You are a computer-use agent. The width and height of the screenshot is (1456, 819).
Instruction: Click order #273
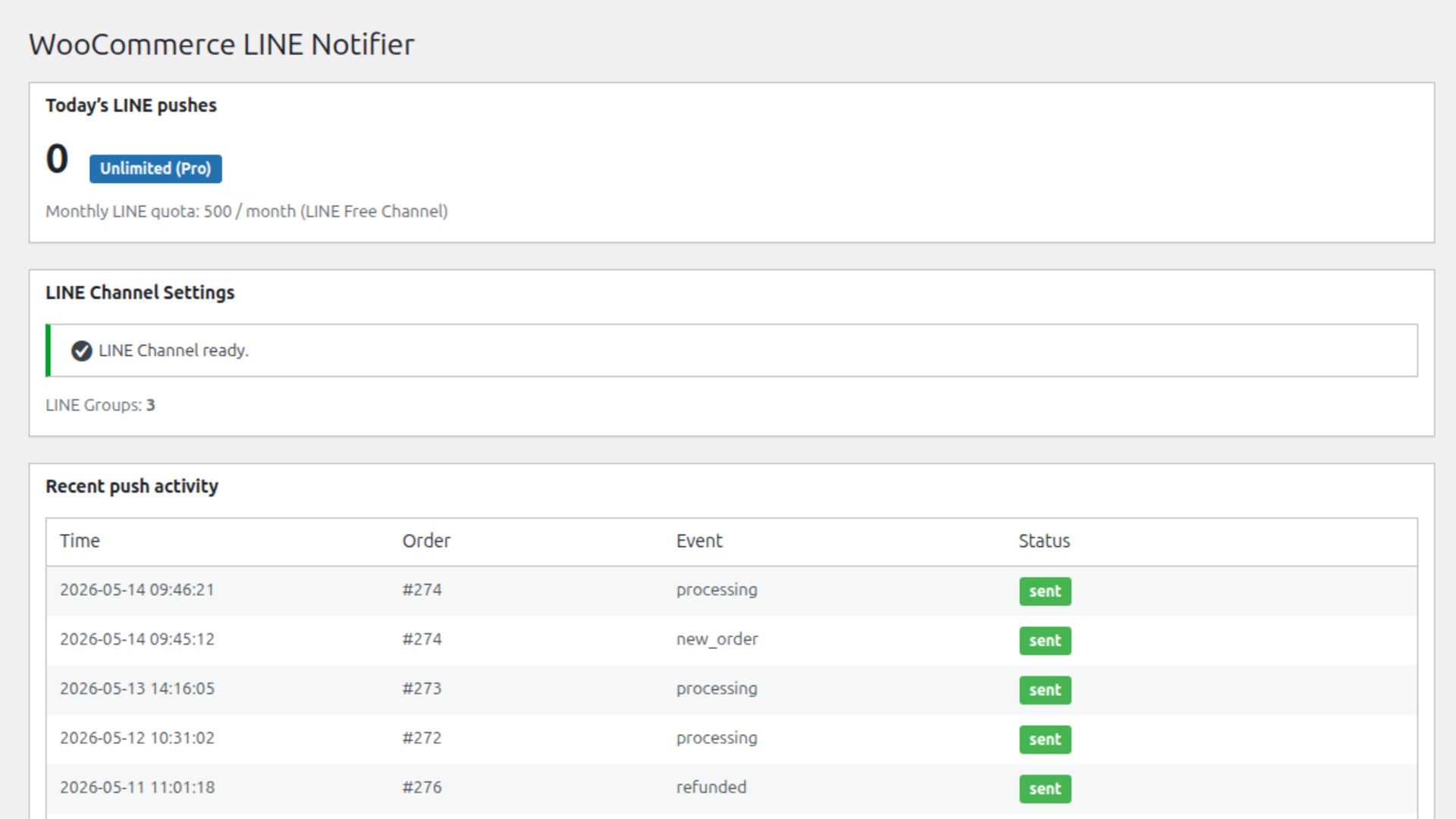point(422,689)
